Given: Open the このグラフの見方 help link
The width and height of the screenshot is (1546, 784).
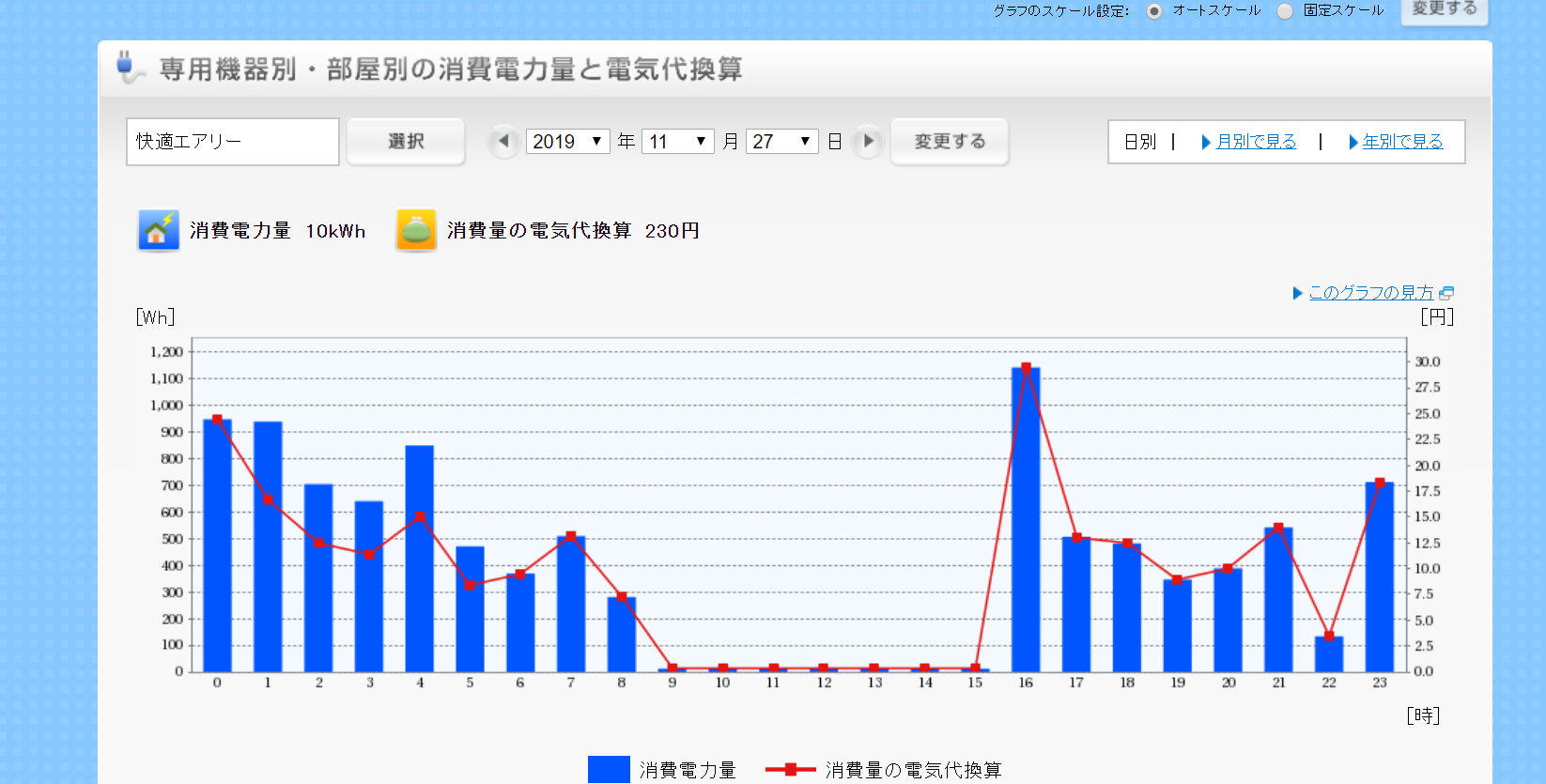Looking at the screenshot, I should coord(1370,293).
